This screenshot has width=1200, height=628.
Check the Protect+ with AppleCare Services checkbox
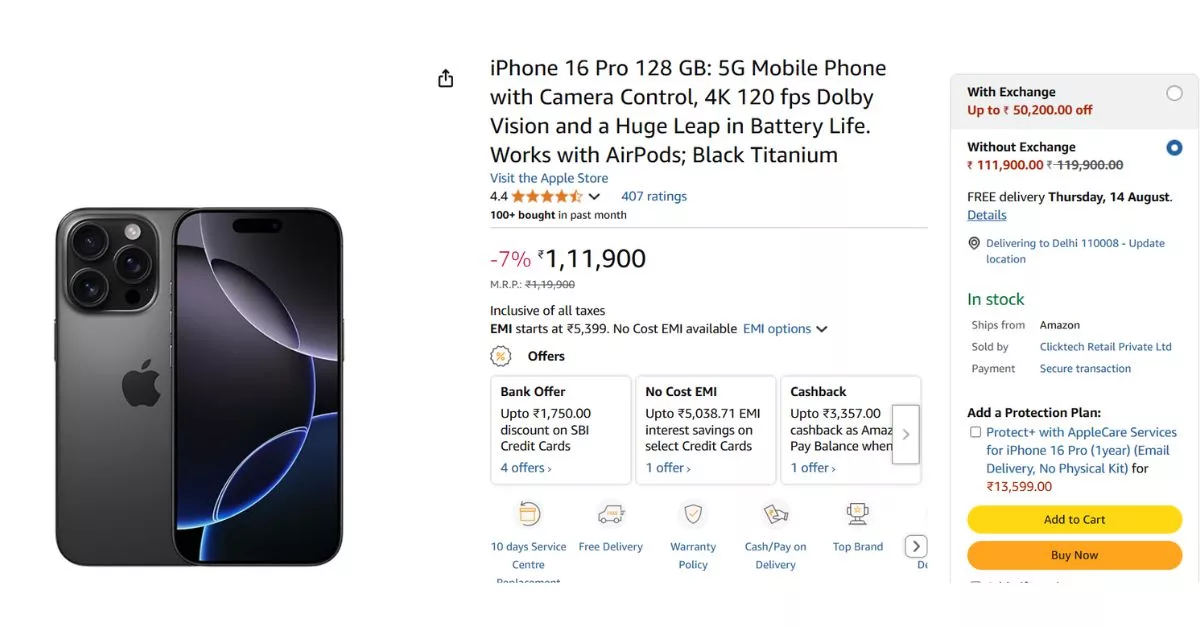(973, 431)
